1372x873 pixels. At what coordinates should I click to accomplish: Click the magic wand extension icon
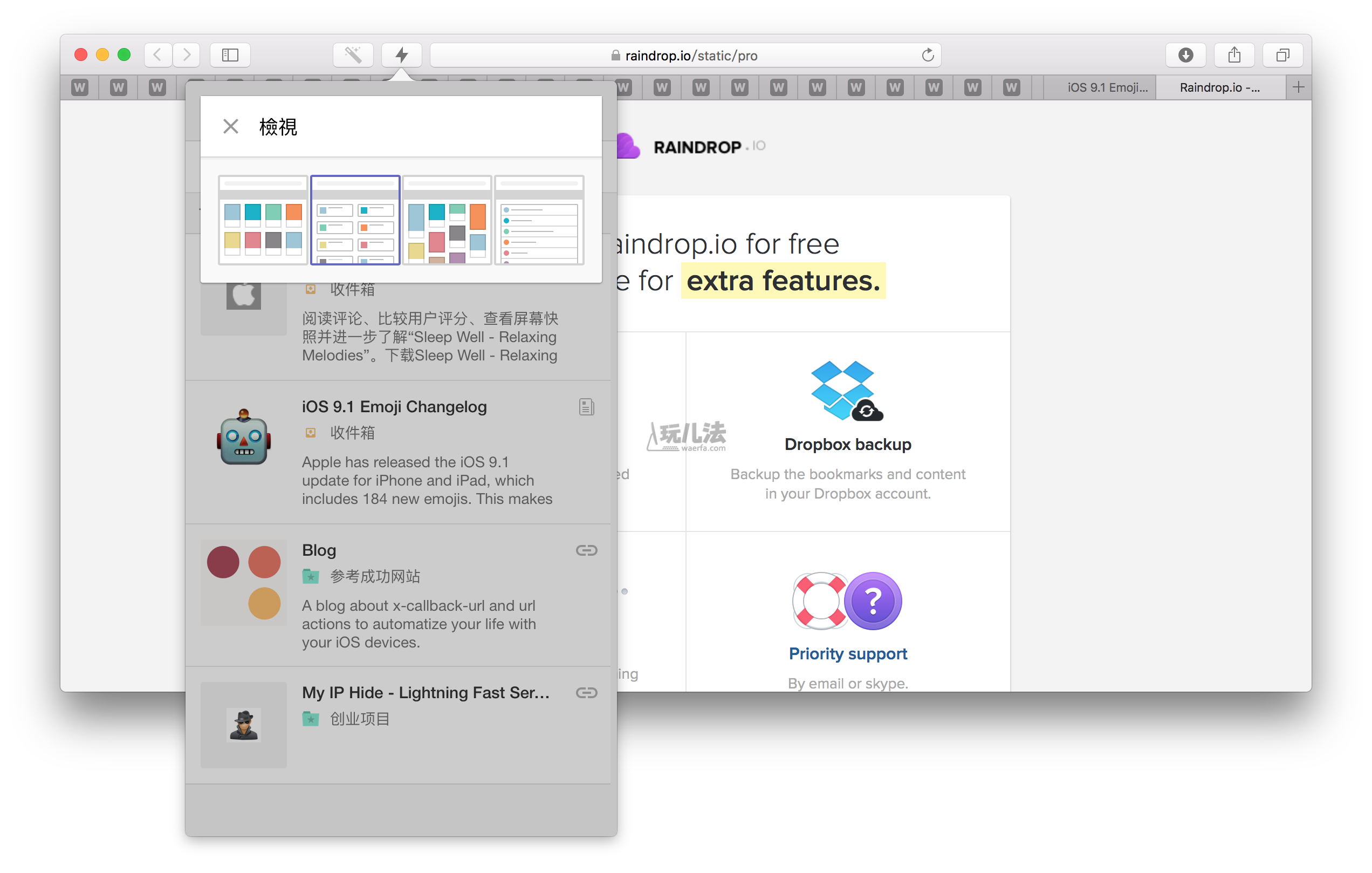tap(353, 55)
